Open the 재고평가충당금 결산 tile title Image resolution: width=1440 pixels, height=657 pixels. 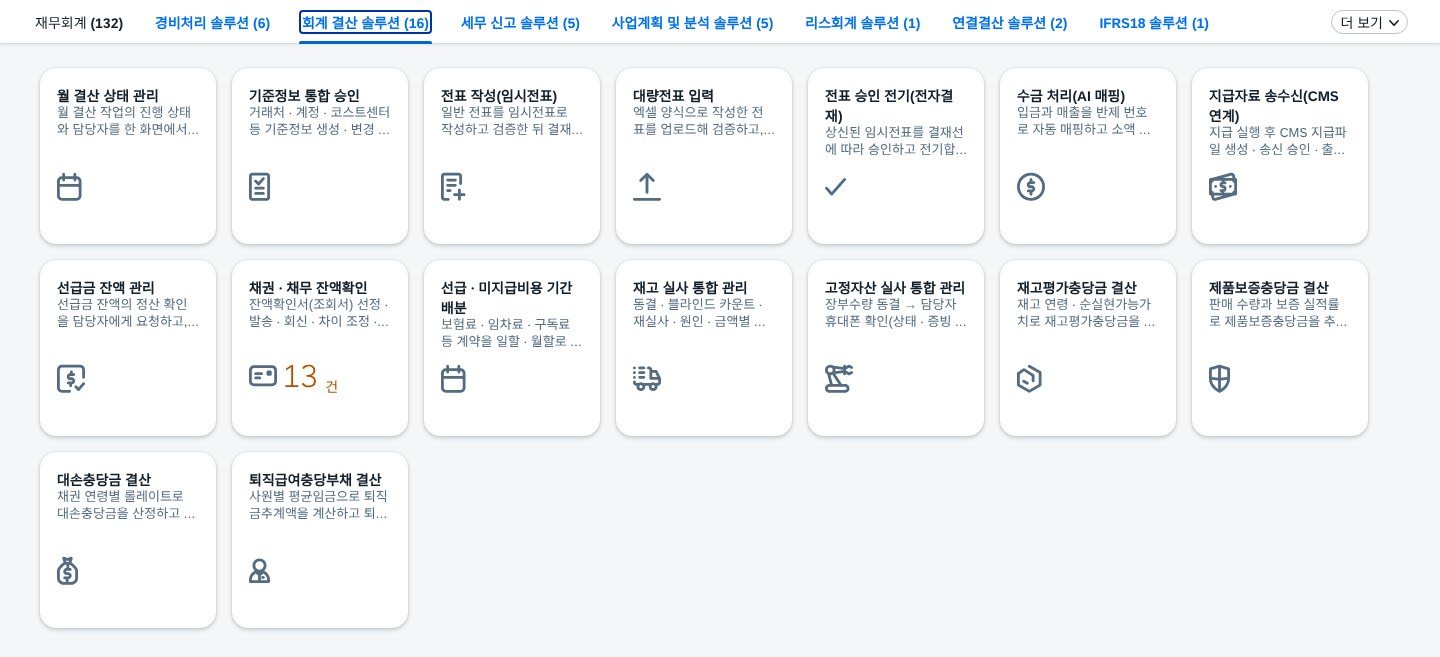pyautogui.click(x=1077, y=288)
